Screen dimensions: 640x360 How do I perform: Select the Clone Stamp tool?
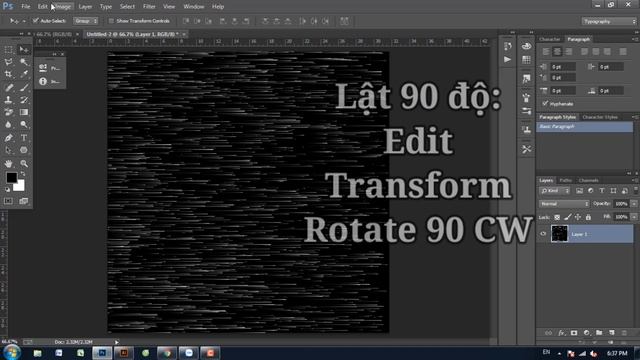click(x=8, y=100)
